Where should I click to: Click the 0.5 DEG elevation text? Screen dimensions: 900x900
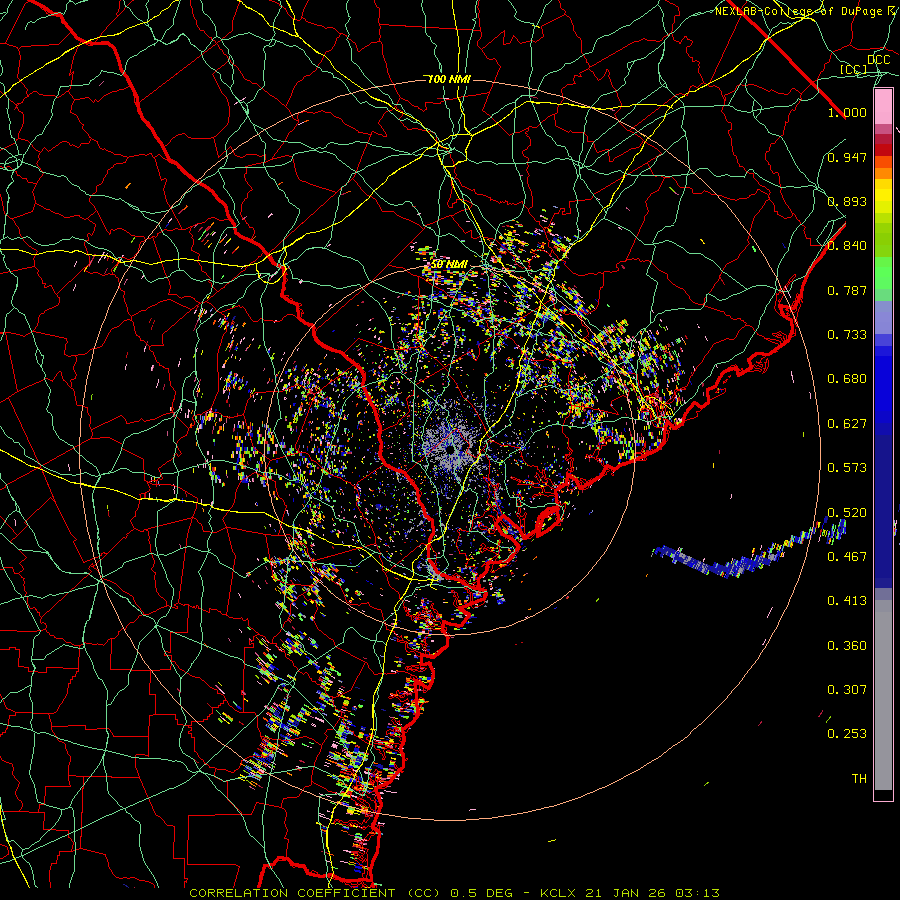coord(481,893)
